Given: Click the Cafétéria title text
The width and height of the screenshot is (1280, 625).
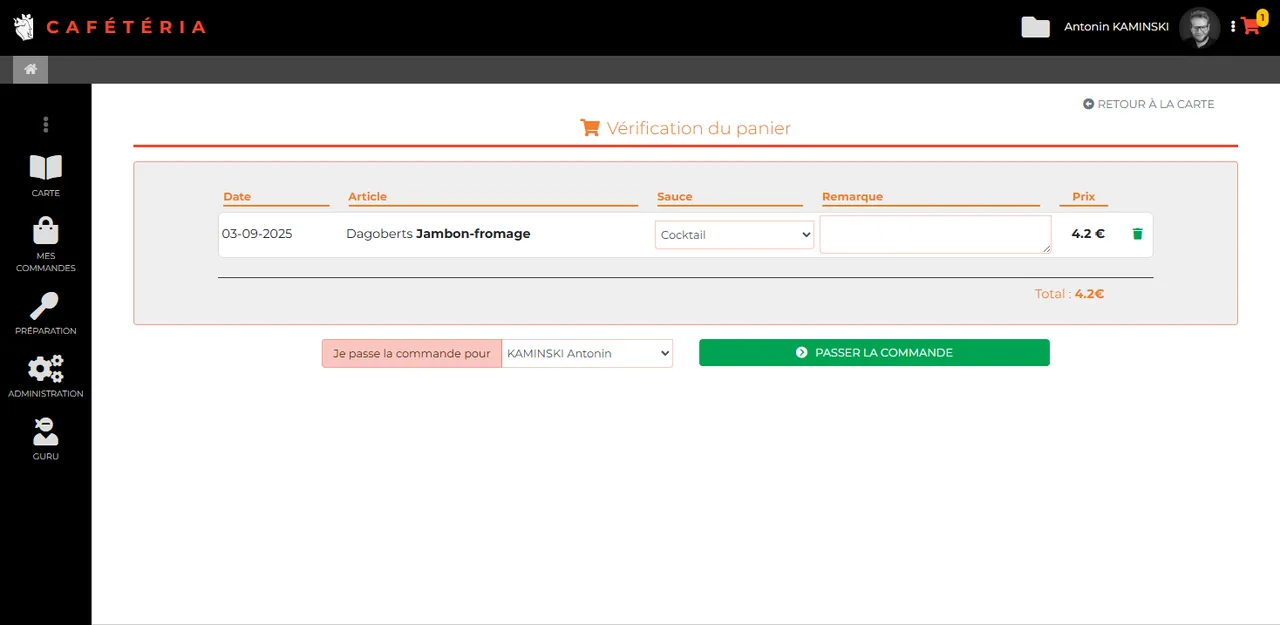Looking at the screenshot, I should pos(126,27).
